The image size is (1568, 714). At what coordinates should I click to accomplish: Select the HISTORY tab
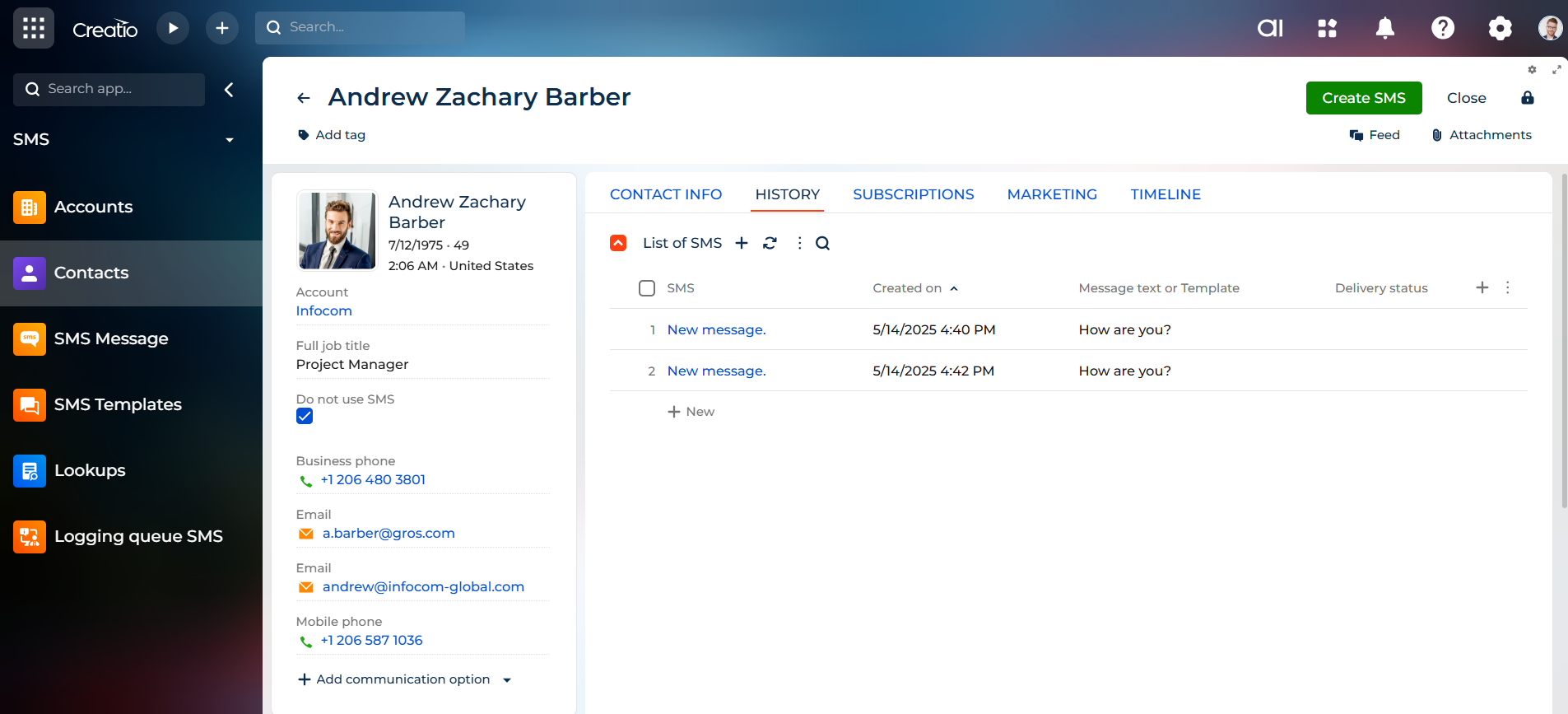tap(788, 194)
